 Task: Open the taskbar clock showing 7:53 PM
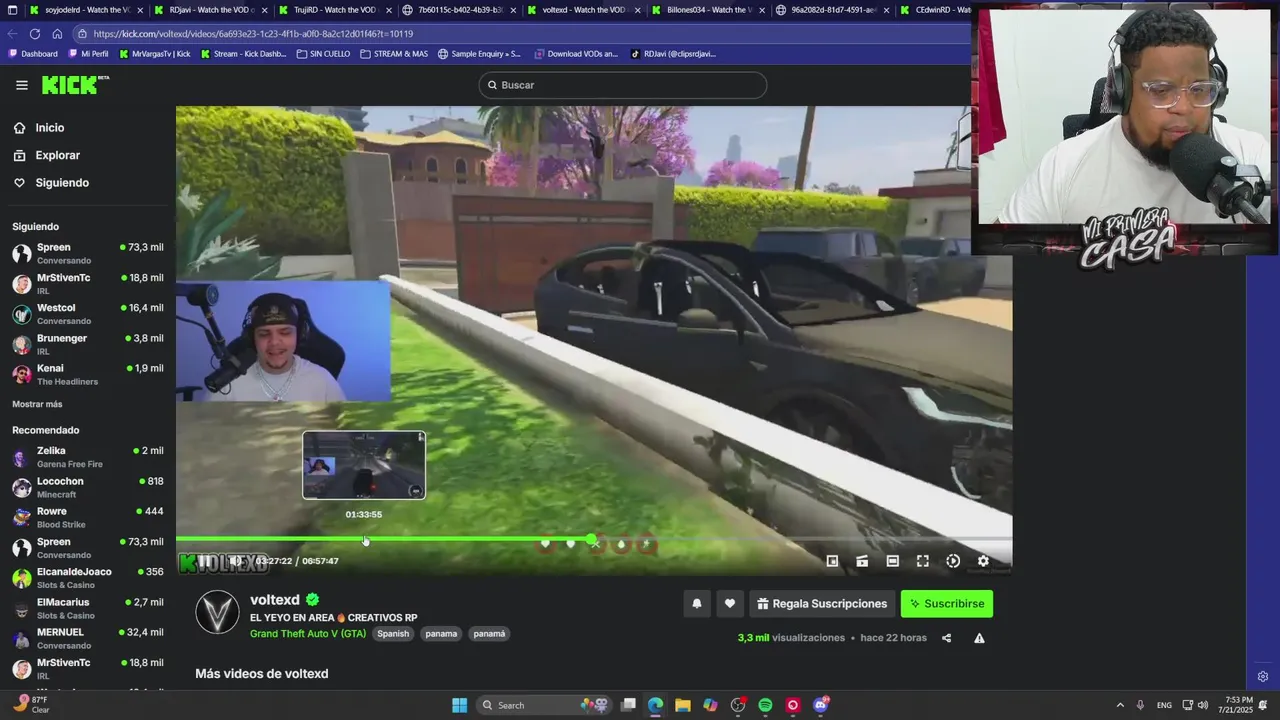point(1236,705)
